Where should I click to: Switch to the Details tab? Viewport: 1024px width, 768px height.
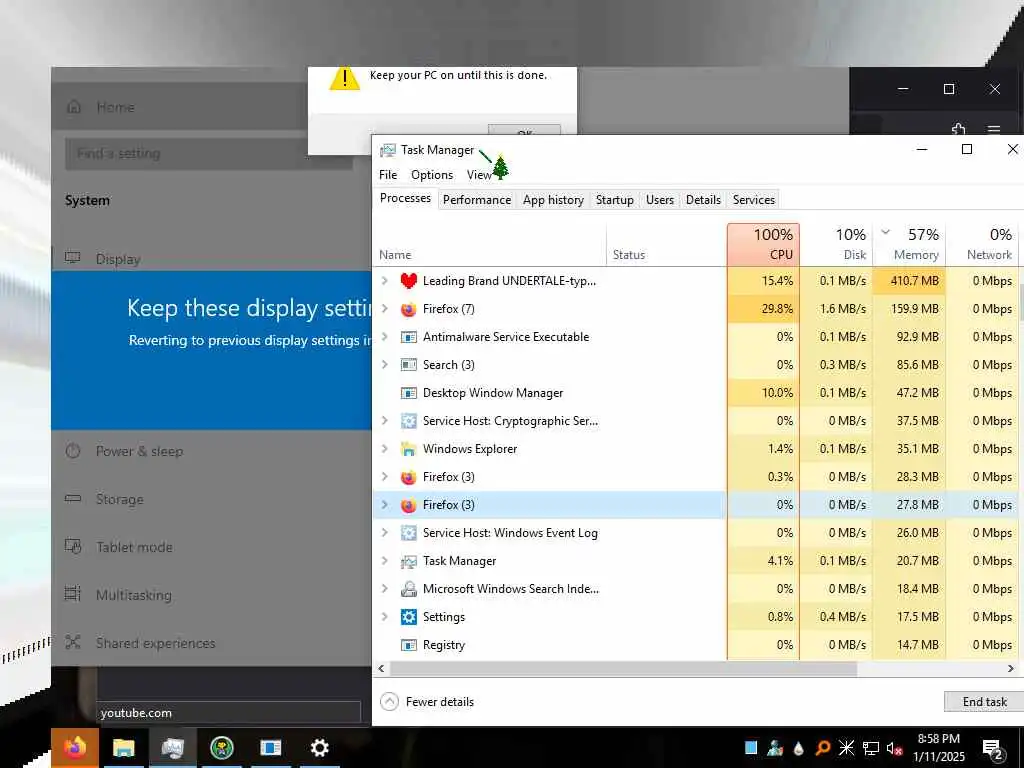pos(703,200)
